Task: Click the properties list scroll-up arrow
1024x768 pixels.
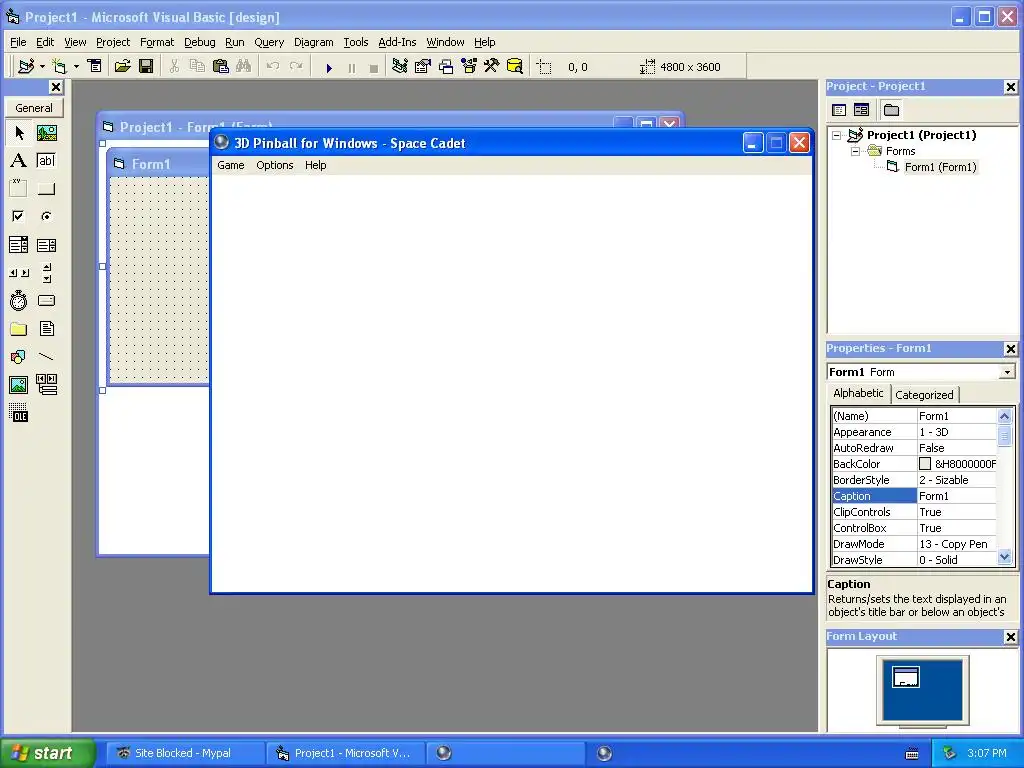Action: 1004,416
